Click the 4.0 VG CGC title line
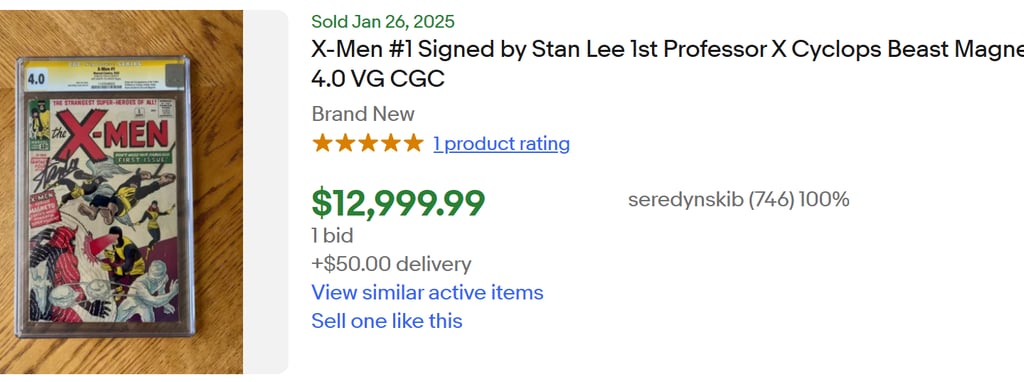 pos(378,78)
